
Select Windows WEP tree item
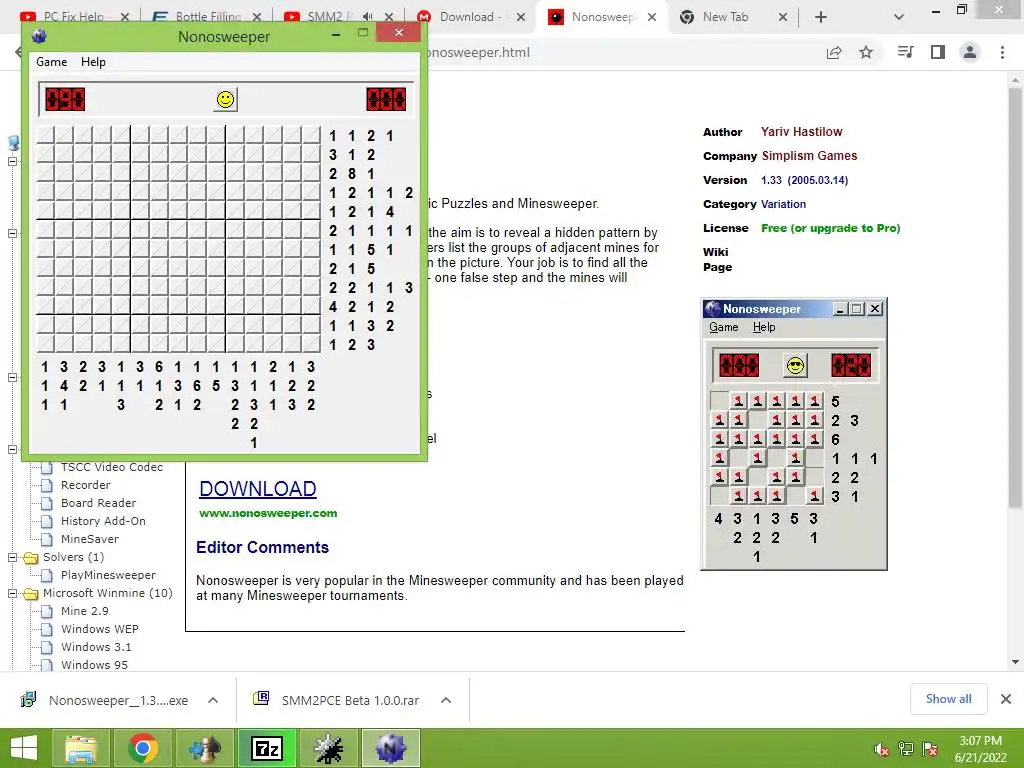[99, 629]
